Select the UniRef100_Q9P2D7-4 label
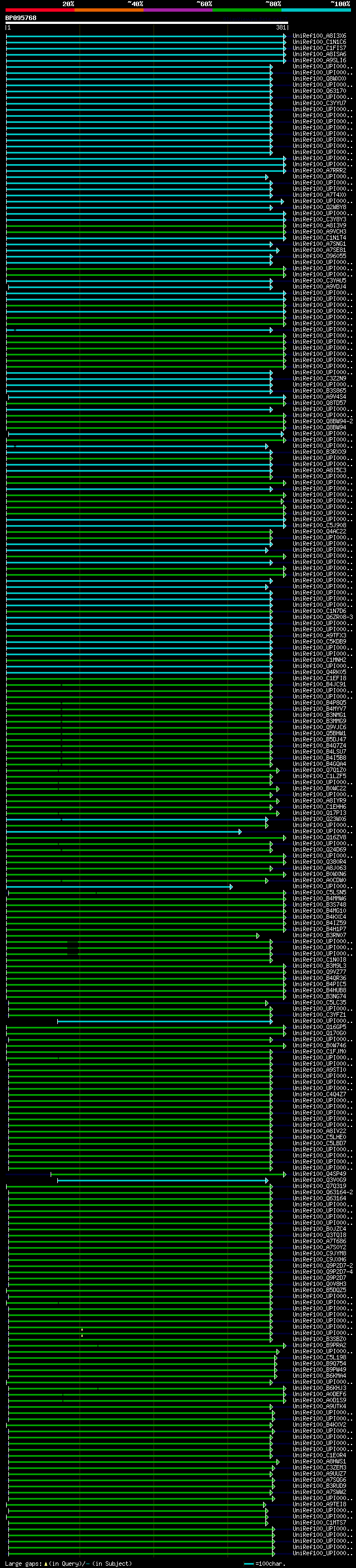 (323, 1272)
